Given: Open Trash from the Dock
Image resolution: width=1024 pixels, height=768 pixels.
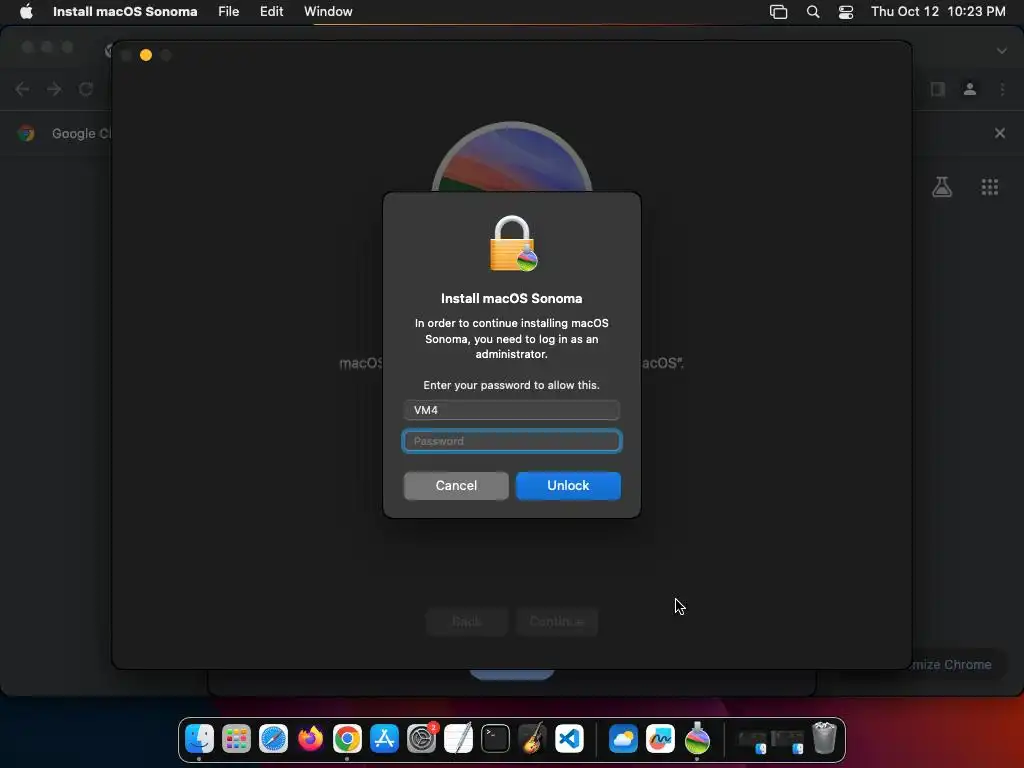Looking at the screenshot, I should (x=824, y=739).
